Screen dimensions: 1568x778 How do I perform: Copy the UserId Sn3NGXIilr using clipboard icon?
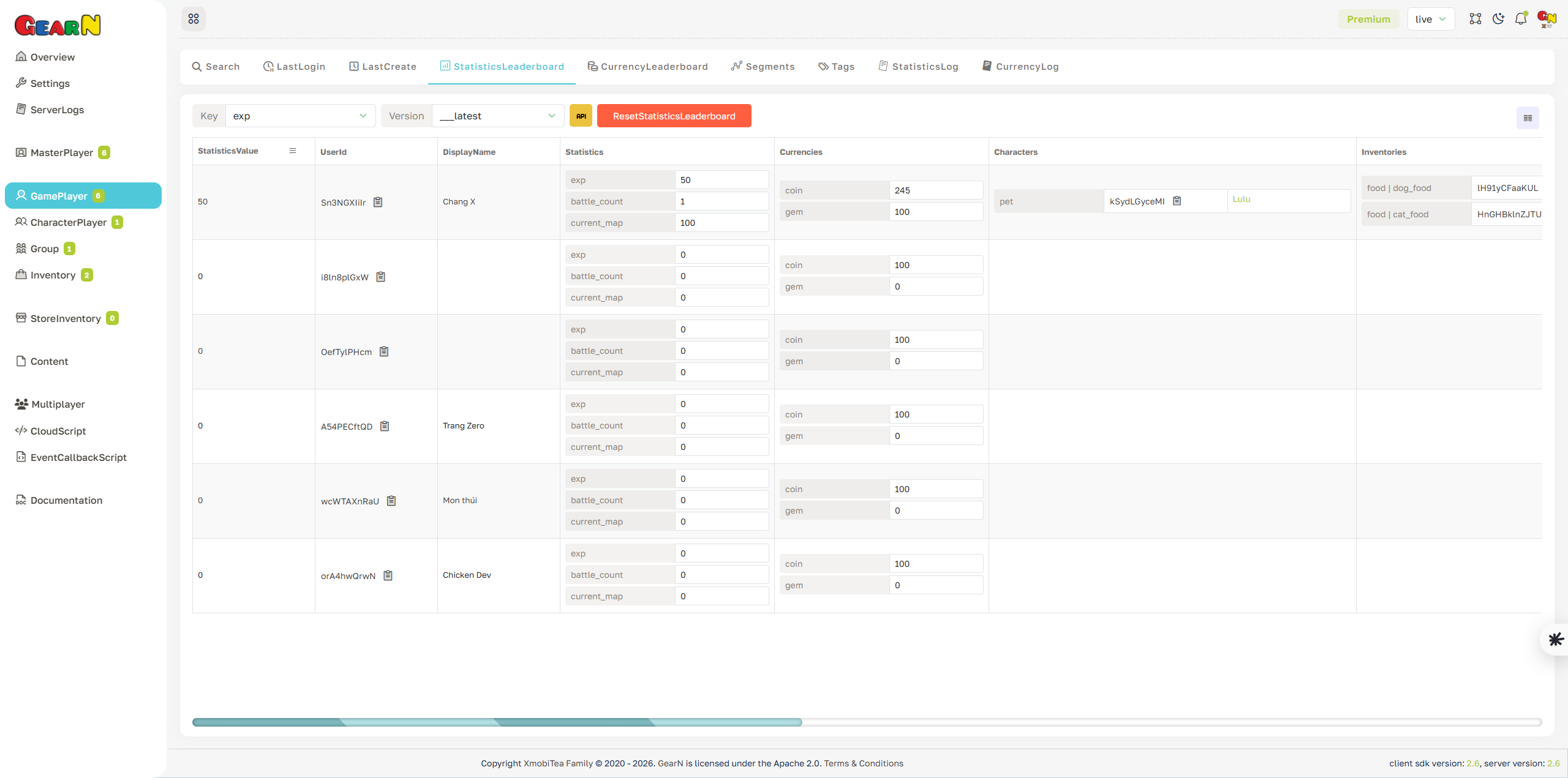[378, 202]
